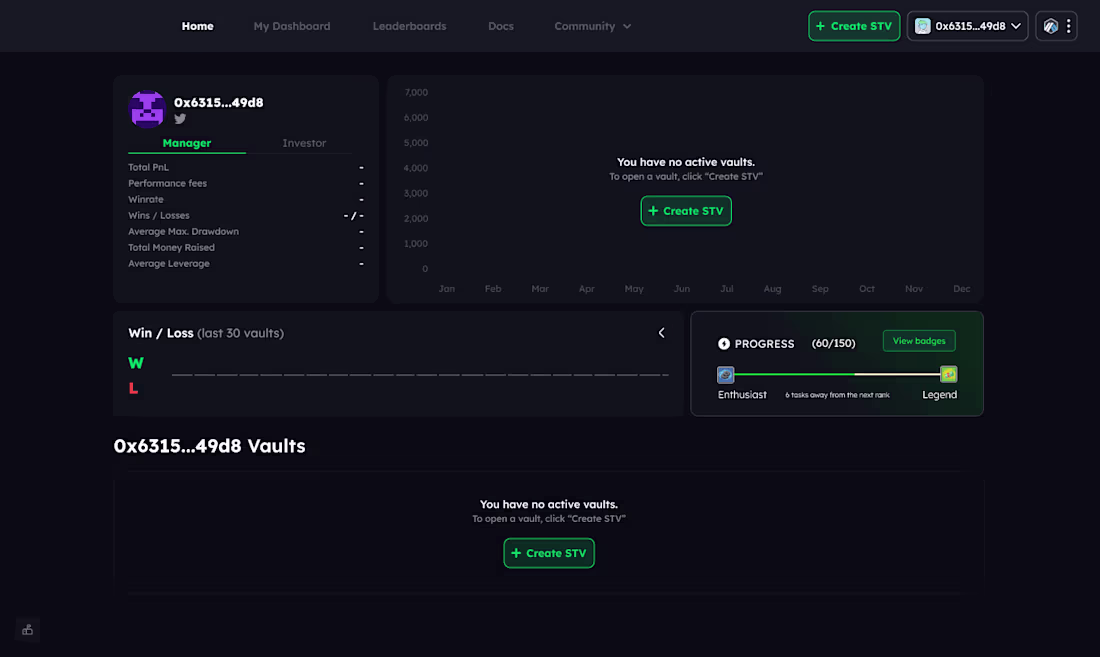Click the Legend badge icon on the progress bar
The height and width of the screenshot is (657, 1100).
pos(948,373)
